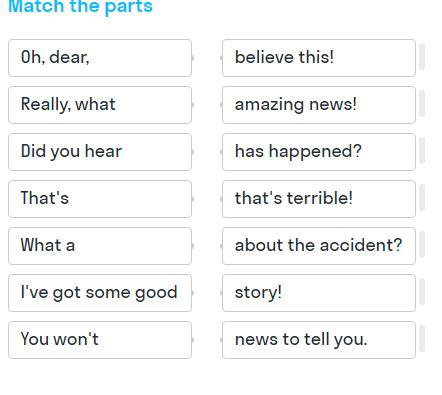Click handle next to "news to tell you."
442x395 pixels.
(x=422, y=339)
